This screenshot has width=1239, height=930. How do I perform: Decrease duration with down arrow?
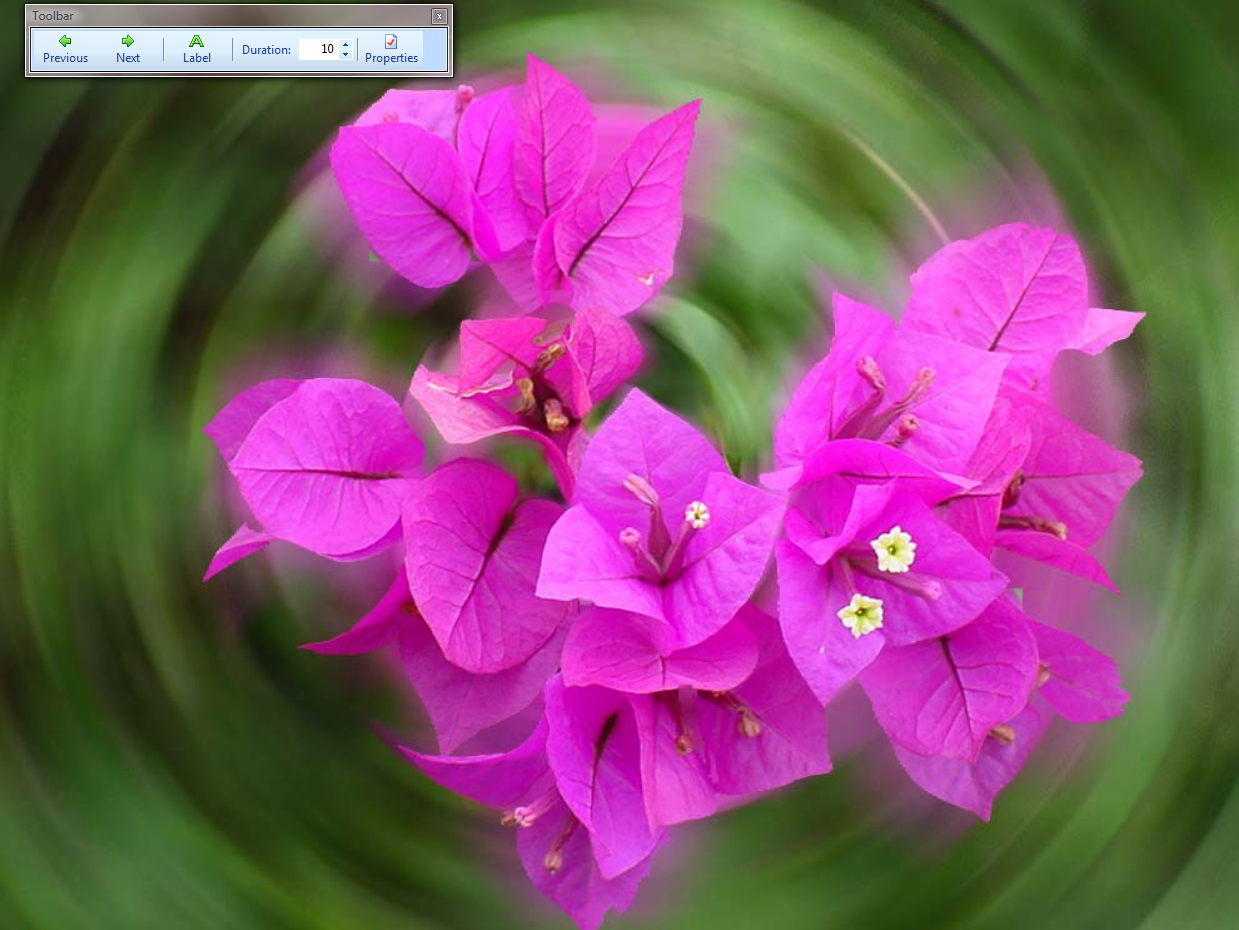click(345, 55)
